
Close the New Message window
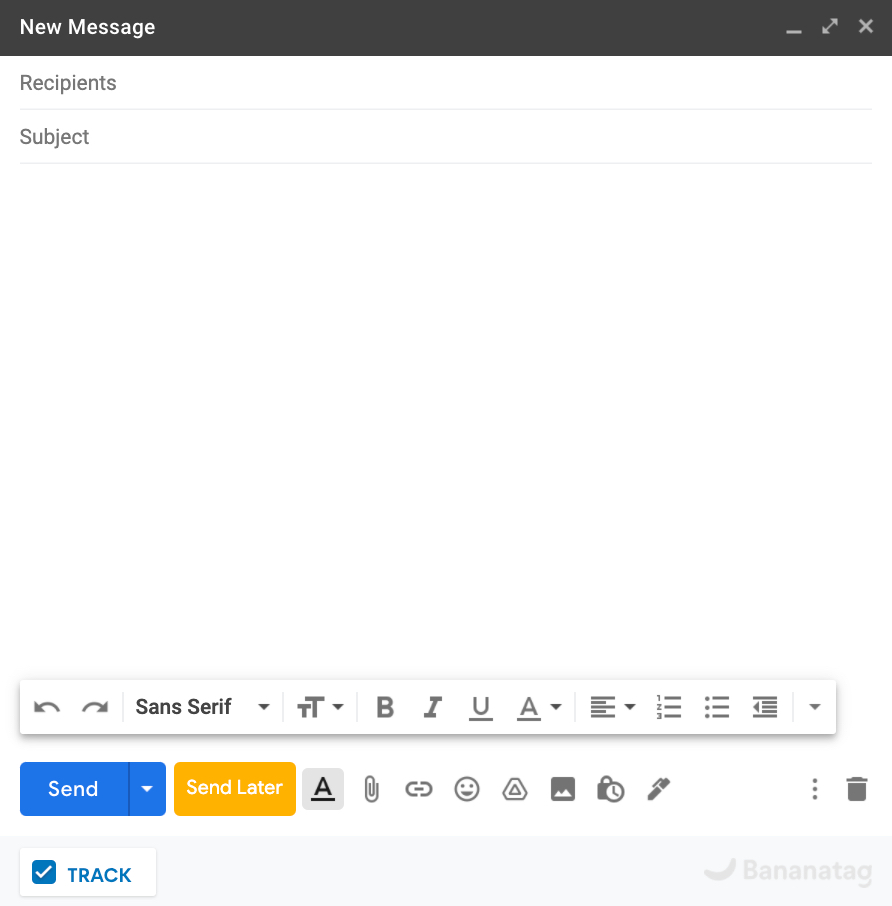[x=866, y=26]
